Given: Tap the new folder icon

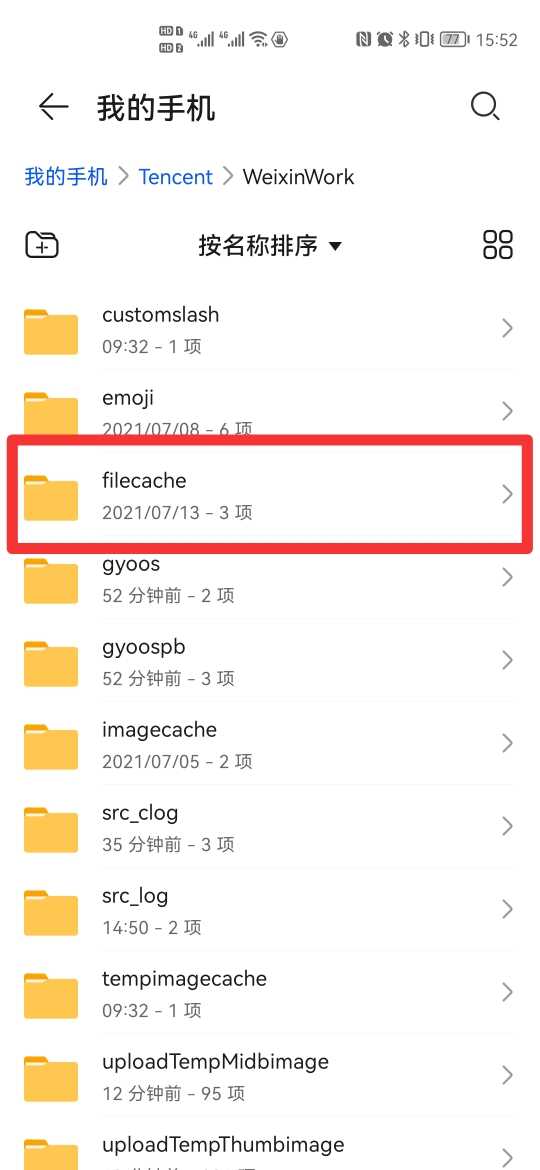Looking at the screenshot, I should pos(42,245).
